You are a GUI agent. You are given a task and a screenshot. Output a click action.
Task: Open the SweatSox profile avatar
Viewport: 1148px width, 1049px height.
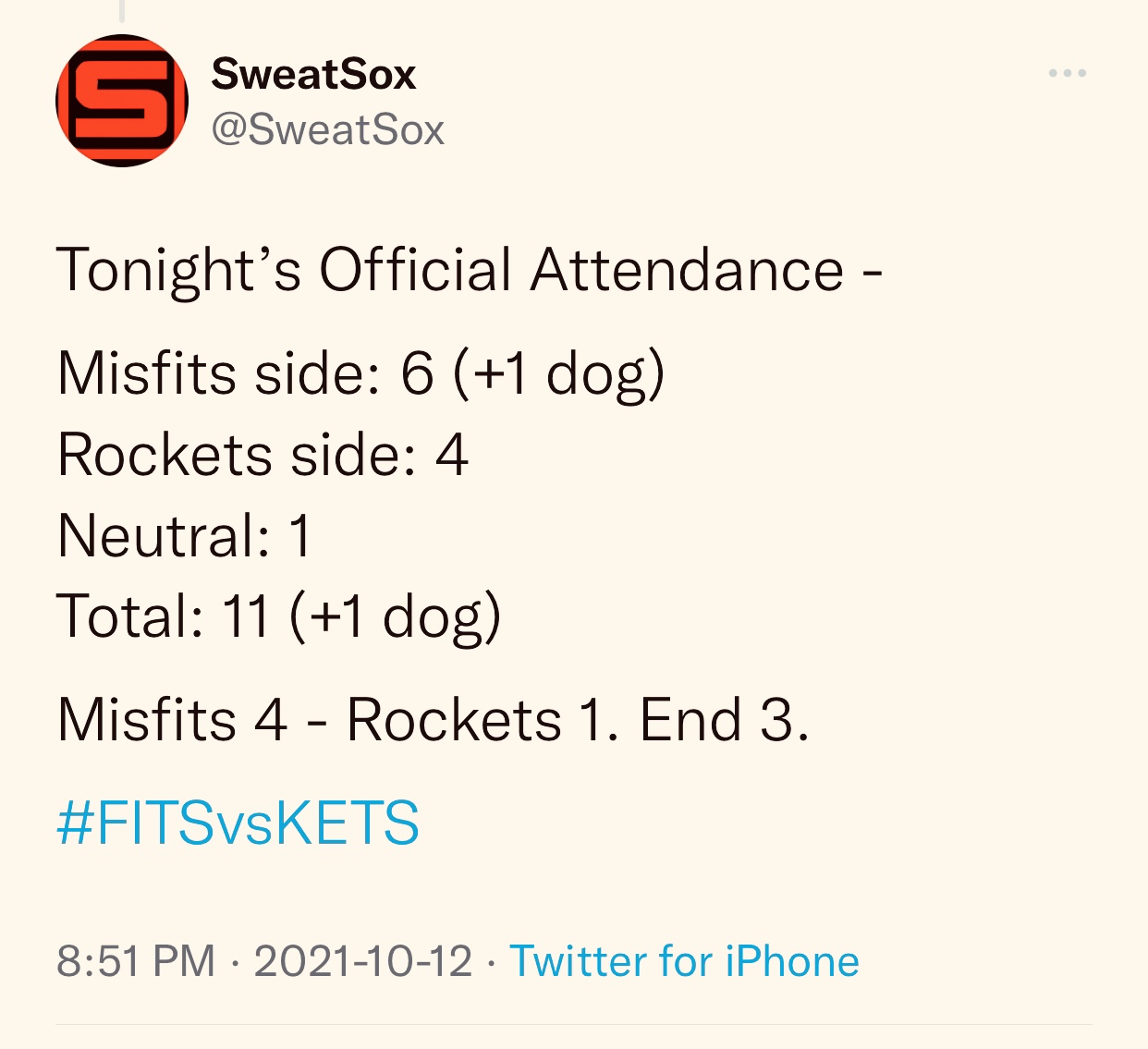[122, 101]
